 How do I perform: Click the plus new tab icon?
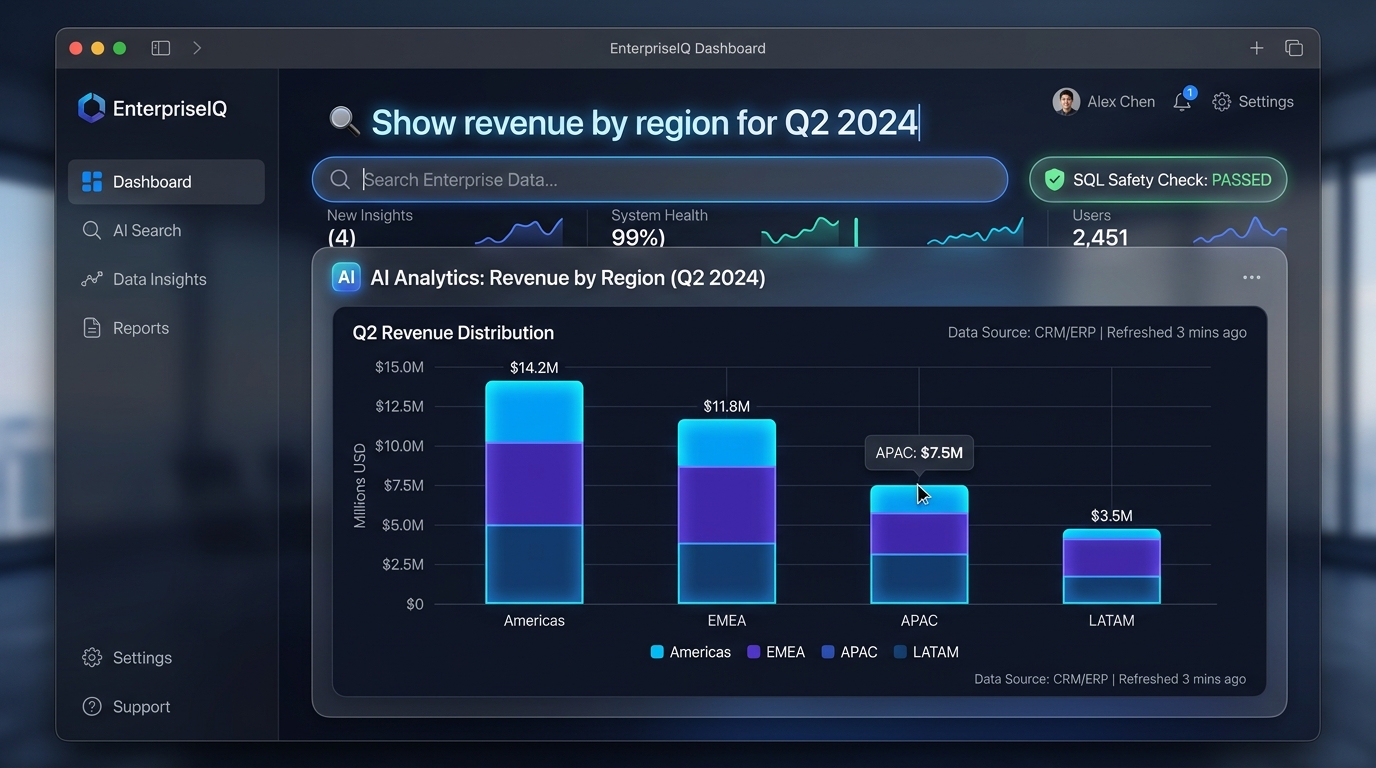(1257, 48)
